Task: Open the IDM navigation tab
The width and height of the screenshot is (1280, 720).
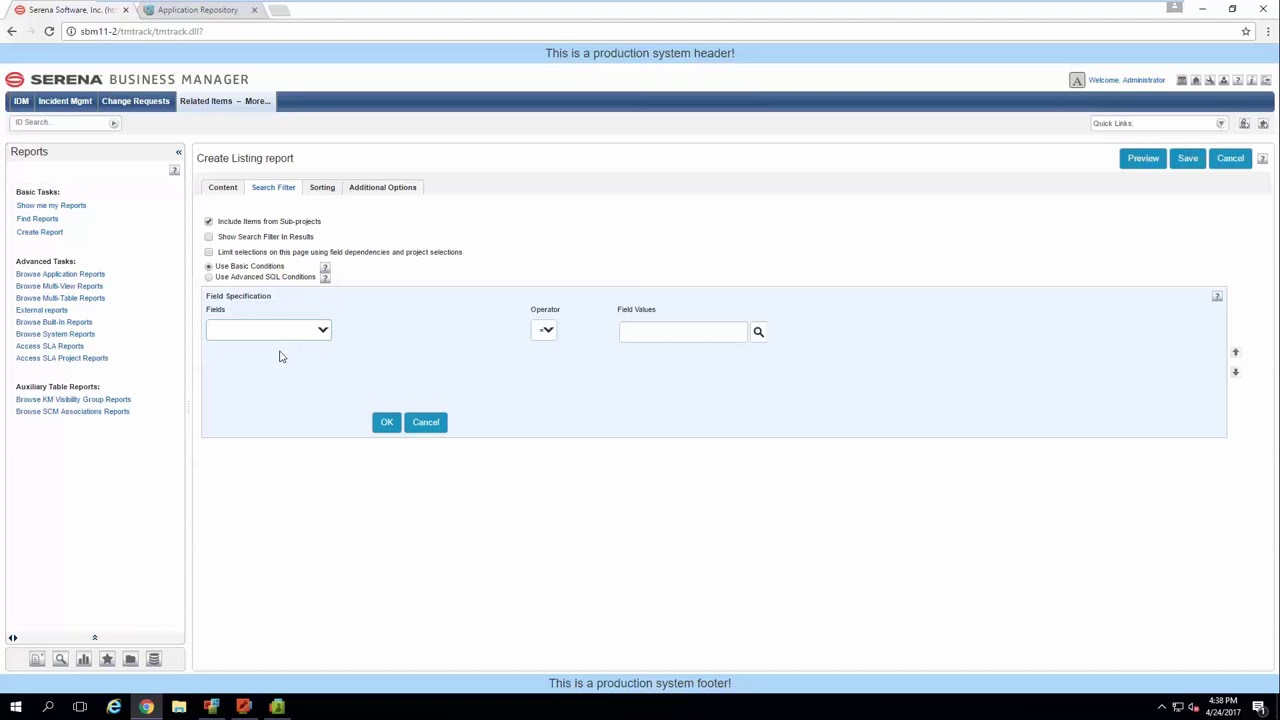Action: pyautogui.click(x=21, y=101)
